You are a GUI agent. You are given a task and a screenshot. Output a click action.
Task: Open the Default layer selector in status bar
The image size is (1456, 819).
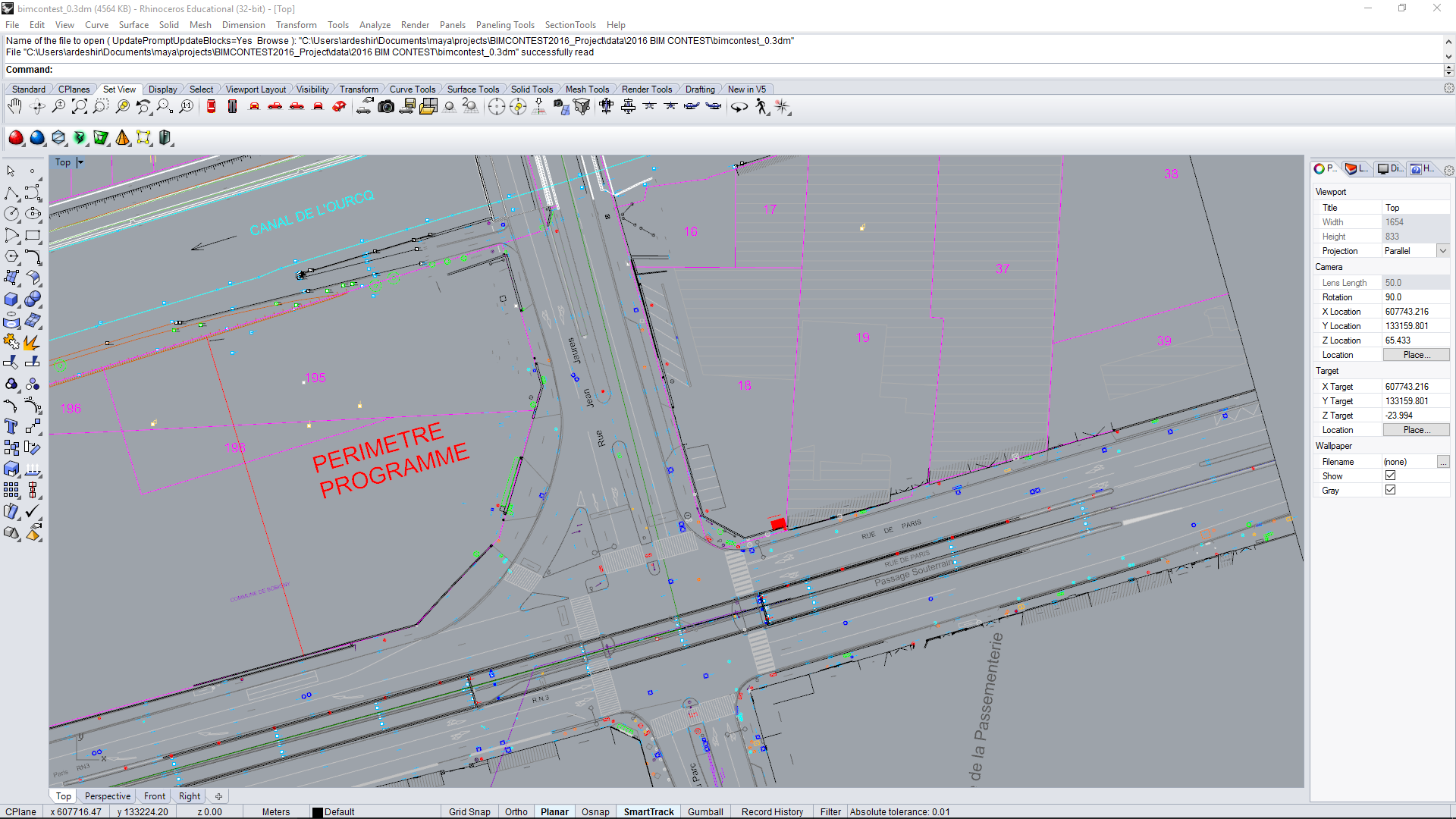coord(339,811)
